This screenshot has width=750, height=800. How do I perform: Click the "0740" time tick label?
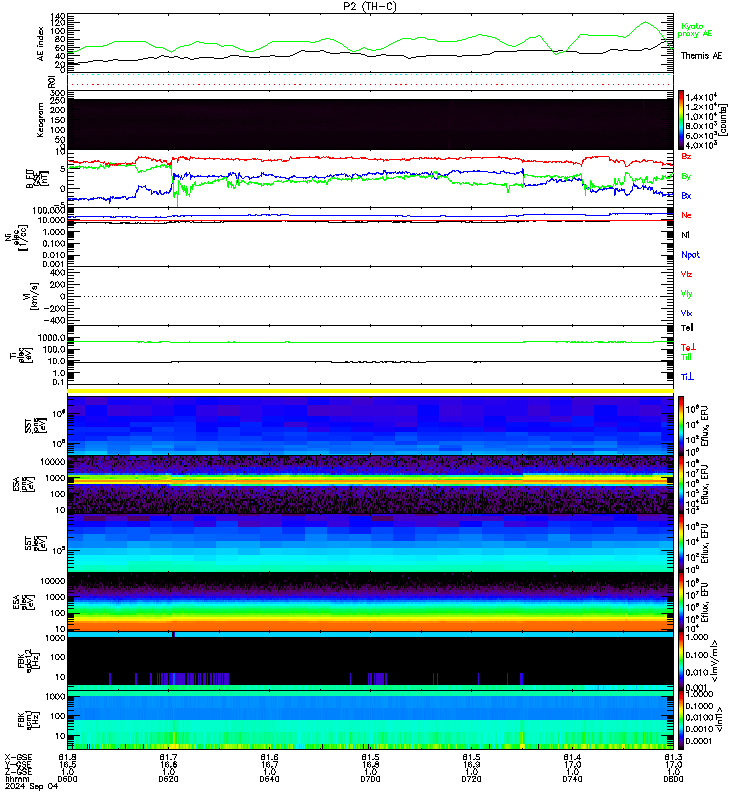[572, 779]
